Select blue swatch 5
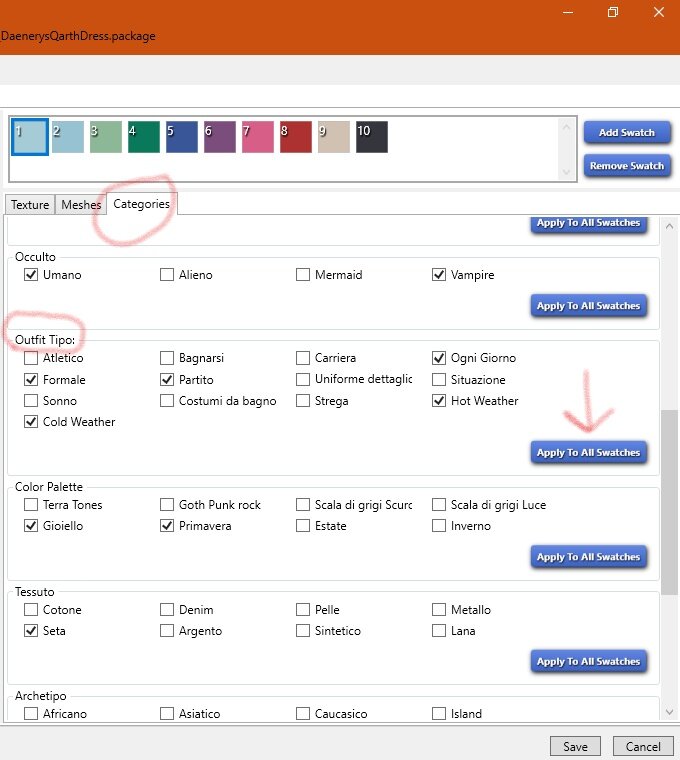The image size is (680, 760). click(182, 137)
